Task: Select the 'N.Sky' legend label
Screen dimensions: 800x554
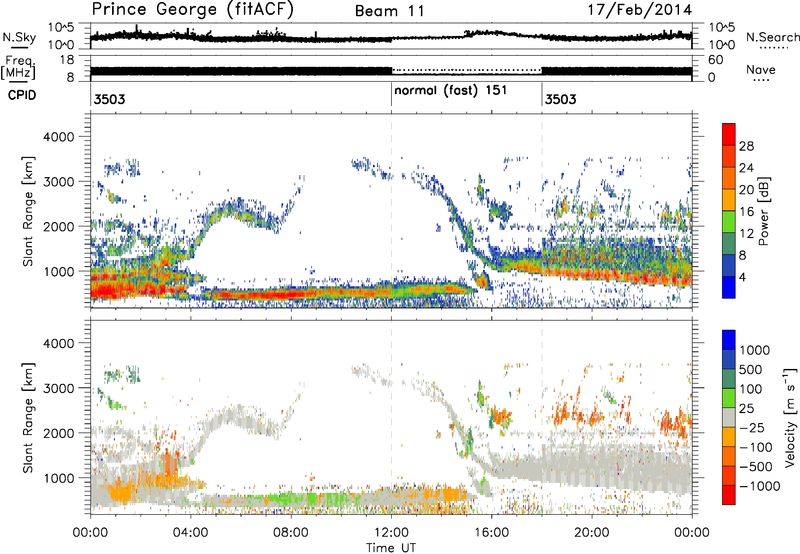Action: (x=19, y=37)
